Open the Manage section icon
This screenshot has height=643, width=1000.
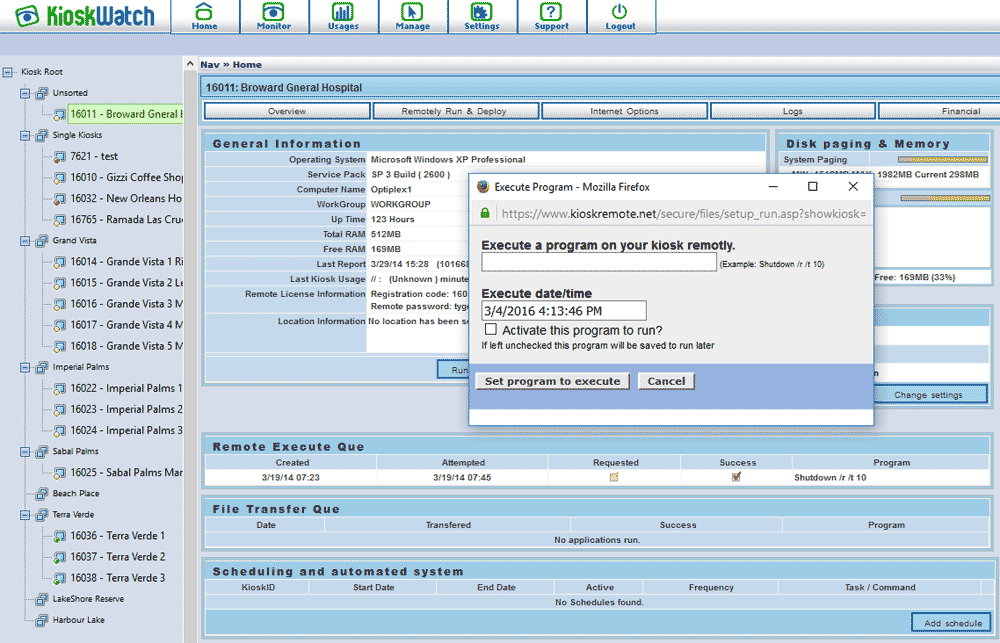[412, 11]
